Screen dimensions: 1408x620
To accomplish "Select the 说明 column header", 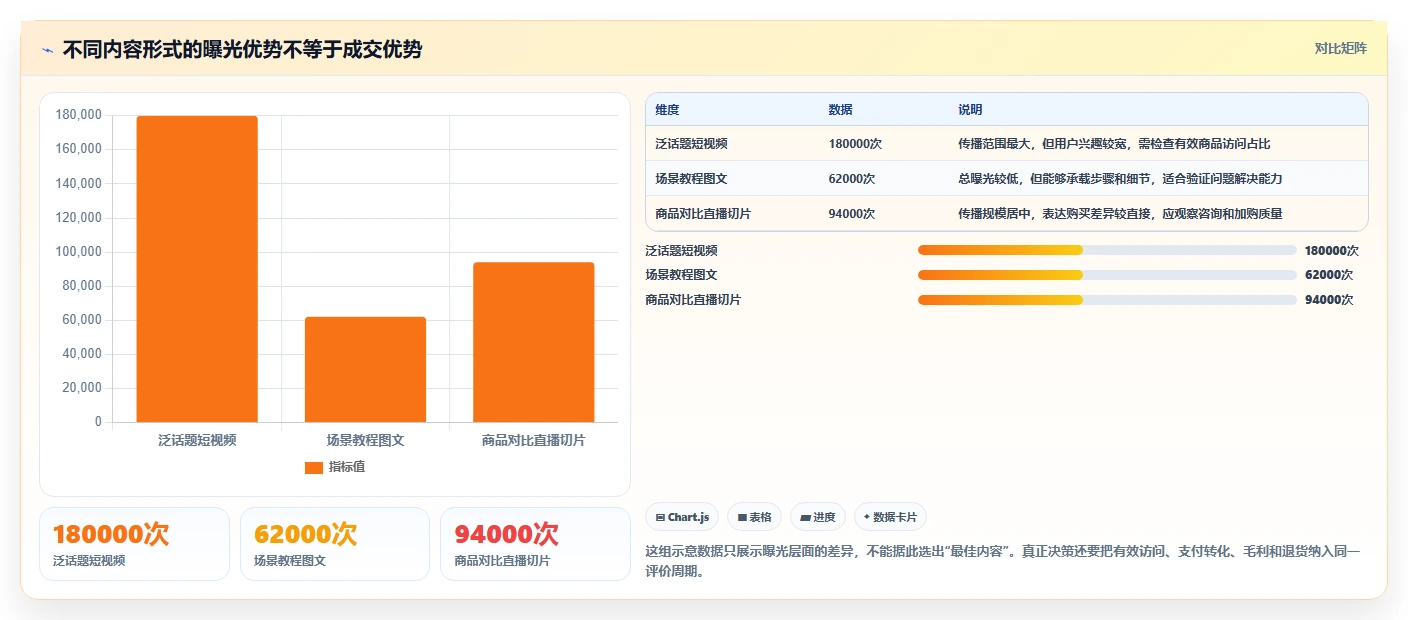I will (970, 109).
